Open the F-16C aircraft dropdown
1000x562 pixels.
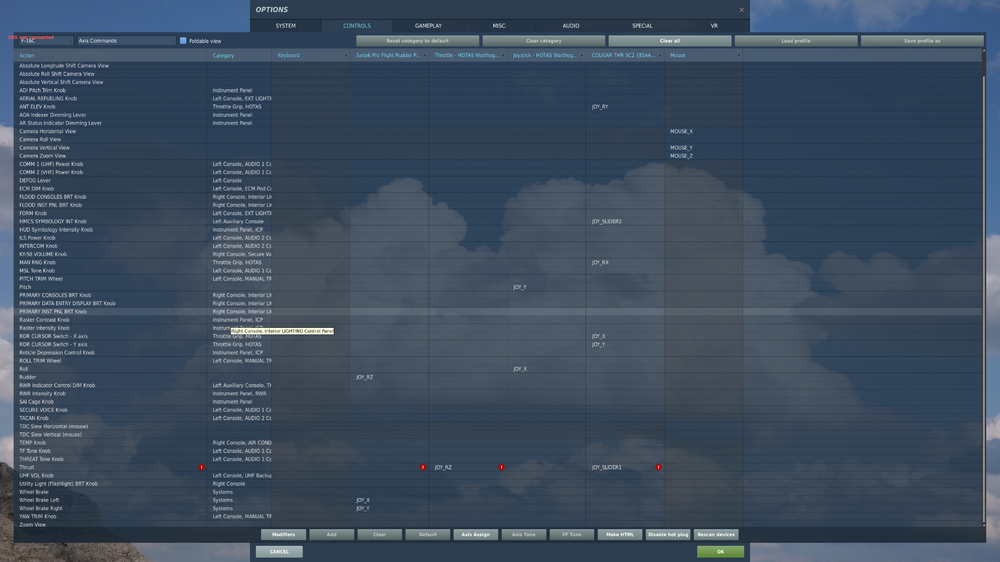(x=44, y=41)
